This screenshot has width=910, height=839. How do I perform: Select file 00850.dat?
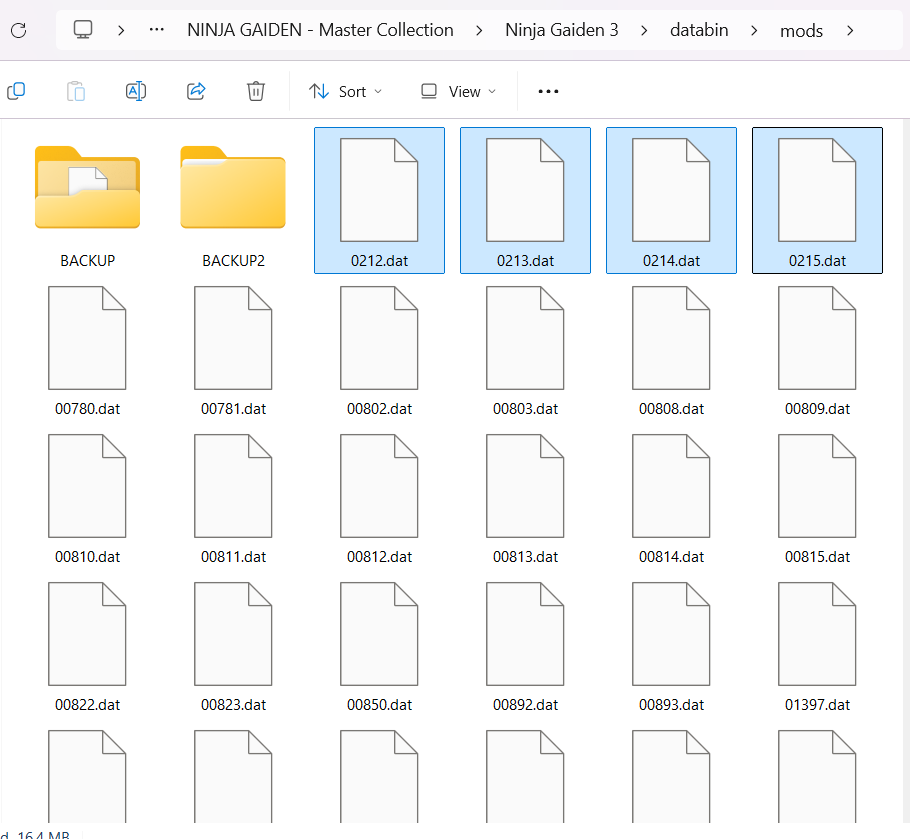pyautogui.click(x=380, y=646)
